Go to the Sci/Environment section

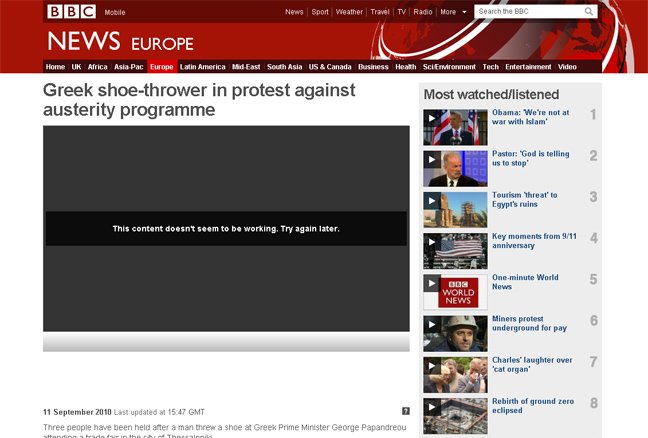(449, 67)
